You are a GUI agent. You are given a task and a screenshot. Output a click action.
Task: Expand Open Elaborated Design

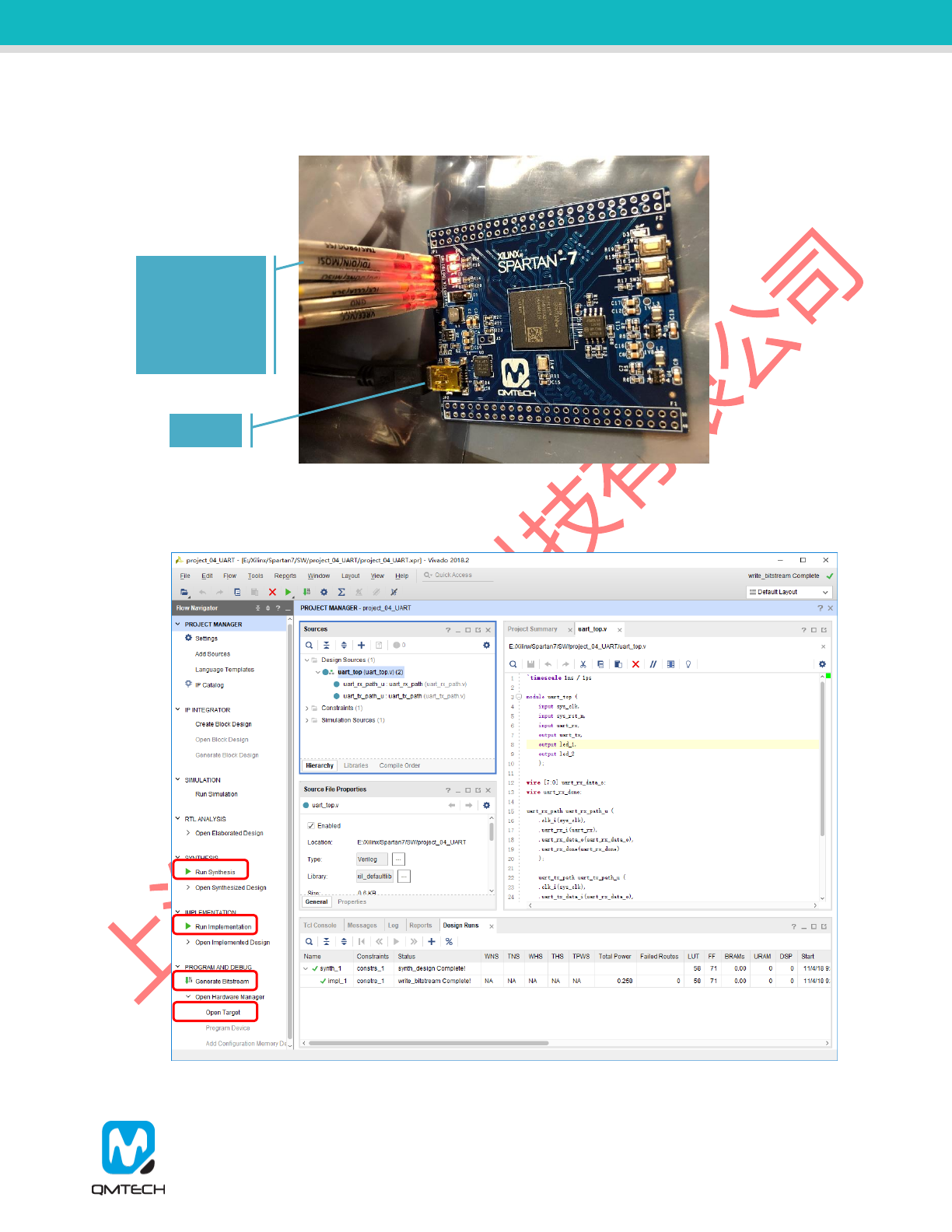pos(188,833)
